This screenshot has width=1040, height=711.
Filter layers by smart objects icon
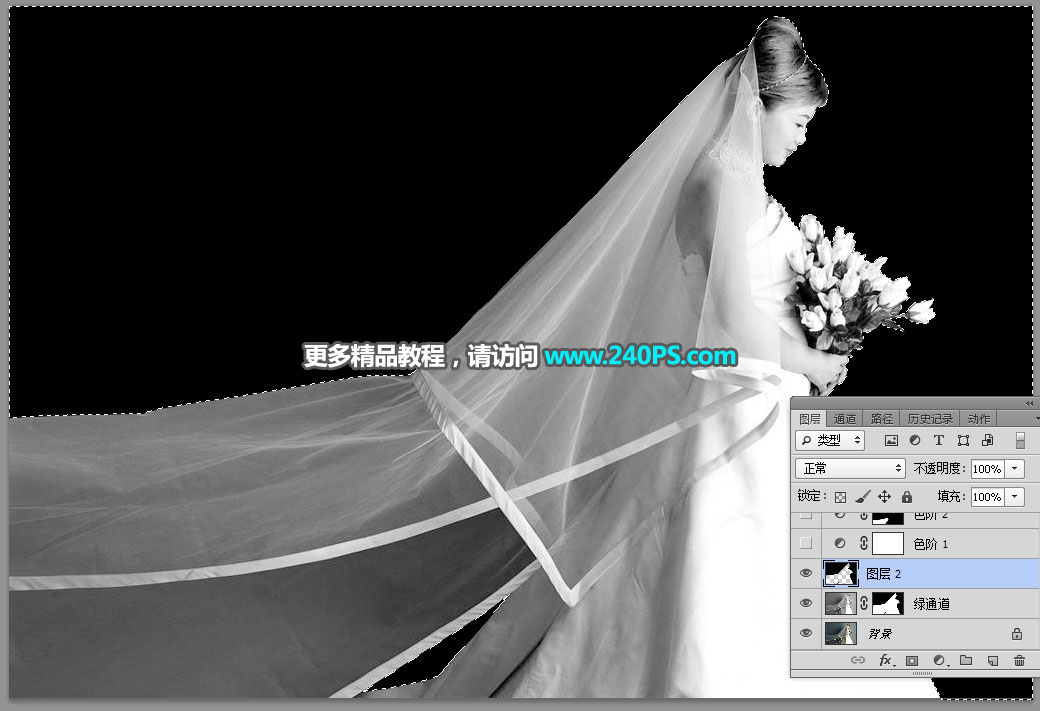987,440
